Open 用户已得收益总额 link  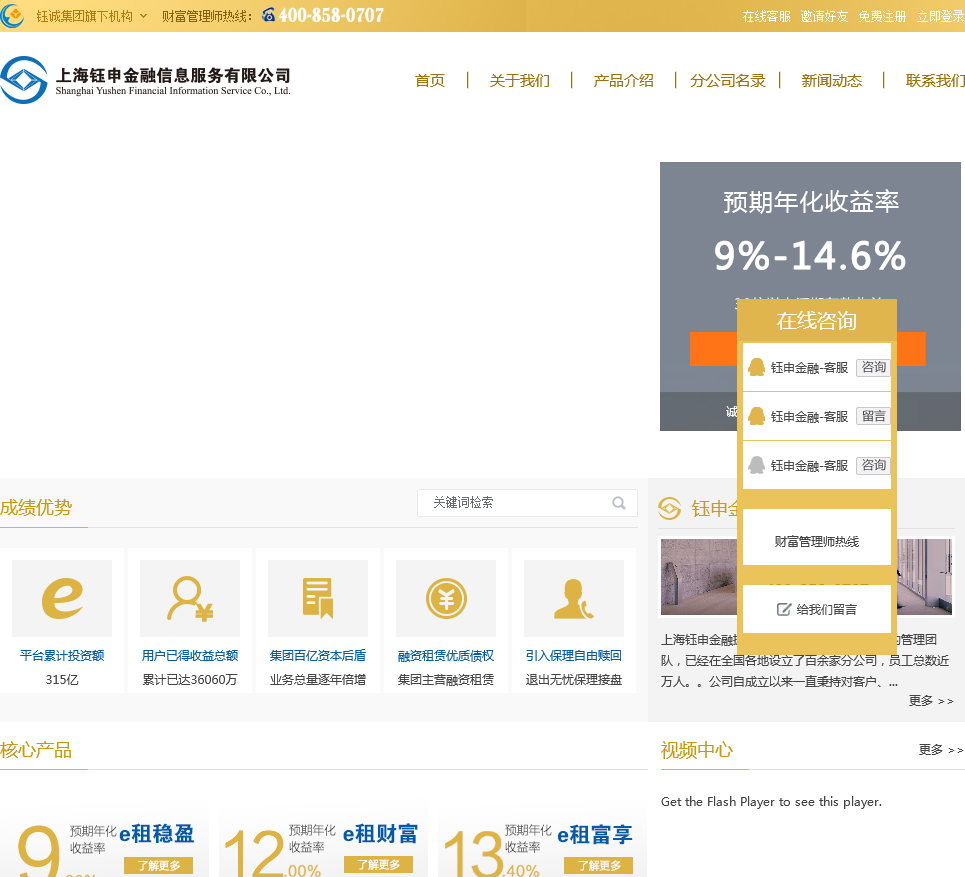tap(190, 656)
